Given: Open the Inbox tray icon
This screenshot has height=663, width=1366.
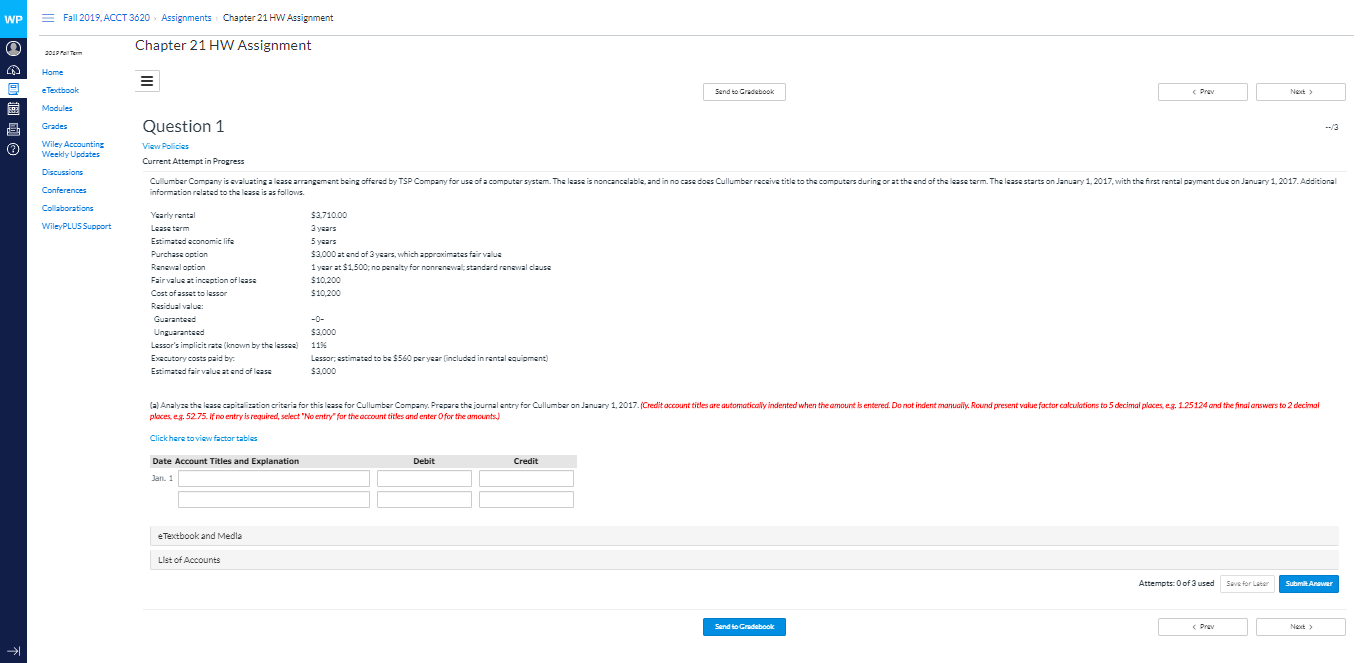Looking at the screenshot, I should [13, 129].
